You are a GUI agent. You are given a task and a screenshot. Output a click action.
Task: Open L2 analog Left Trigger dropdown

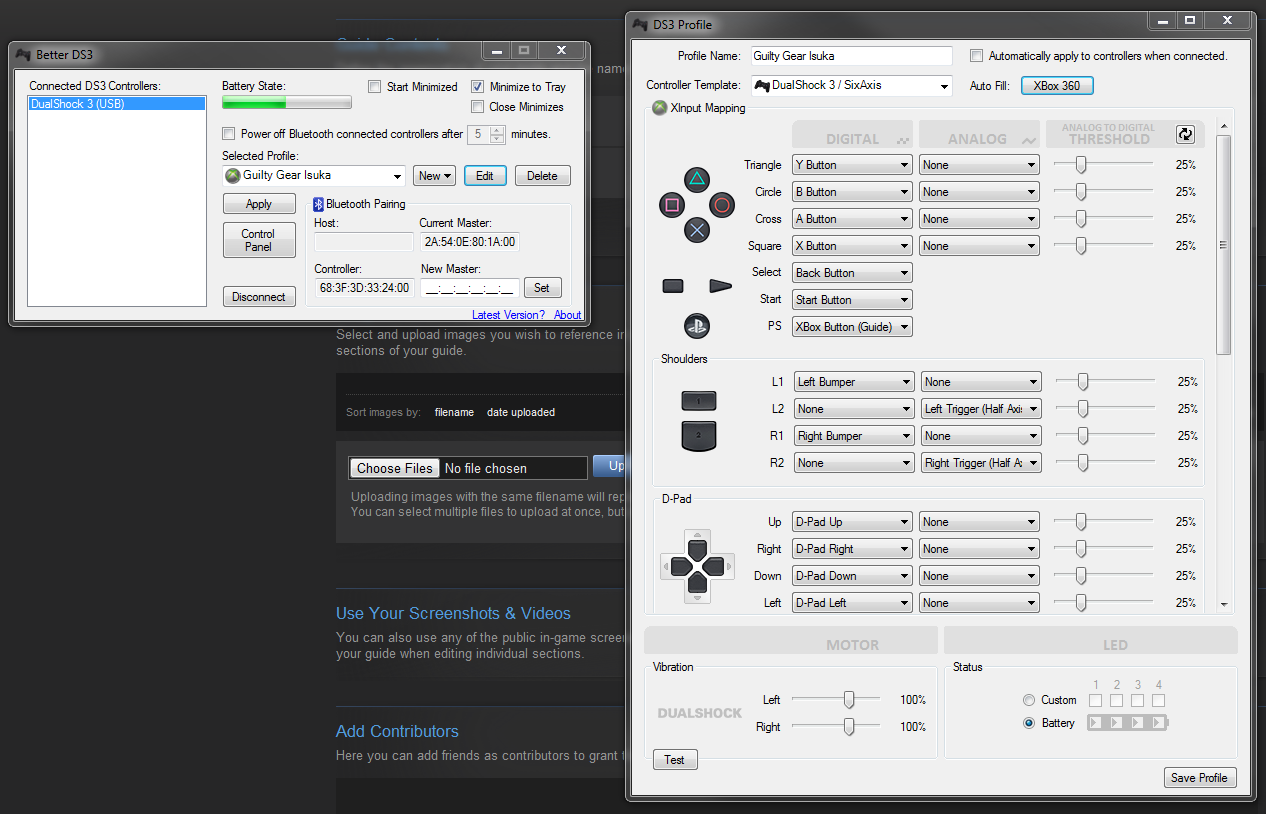(x=981, y=409)
